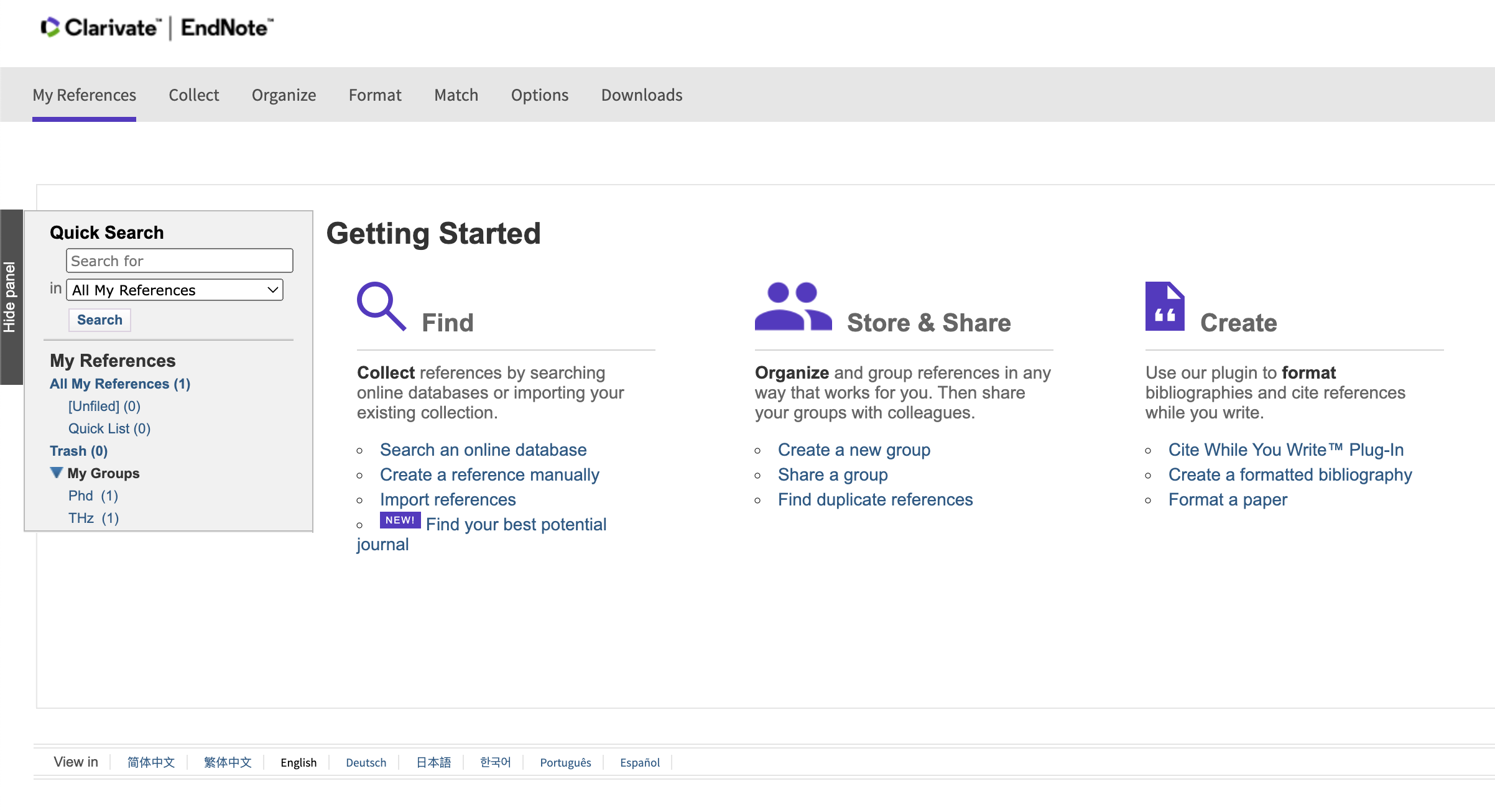Click the NEW! badge icon

tap(400, 520)
